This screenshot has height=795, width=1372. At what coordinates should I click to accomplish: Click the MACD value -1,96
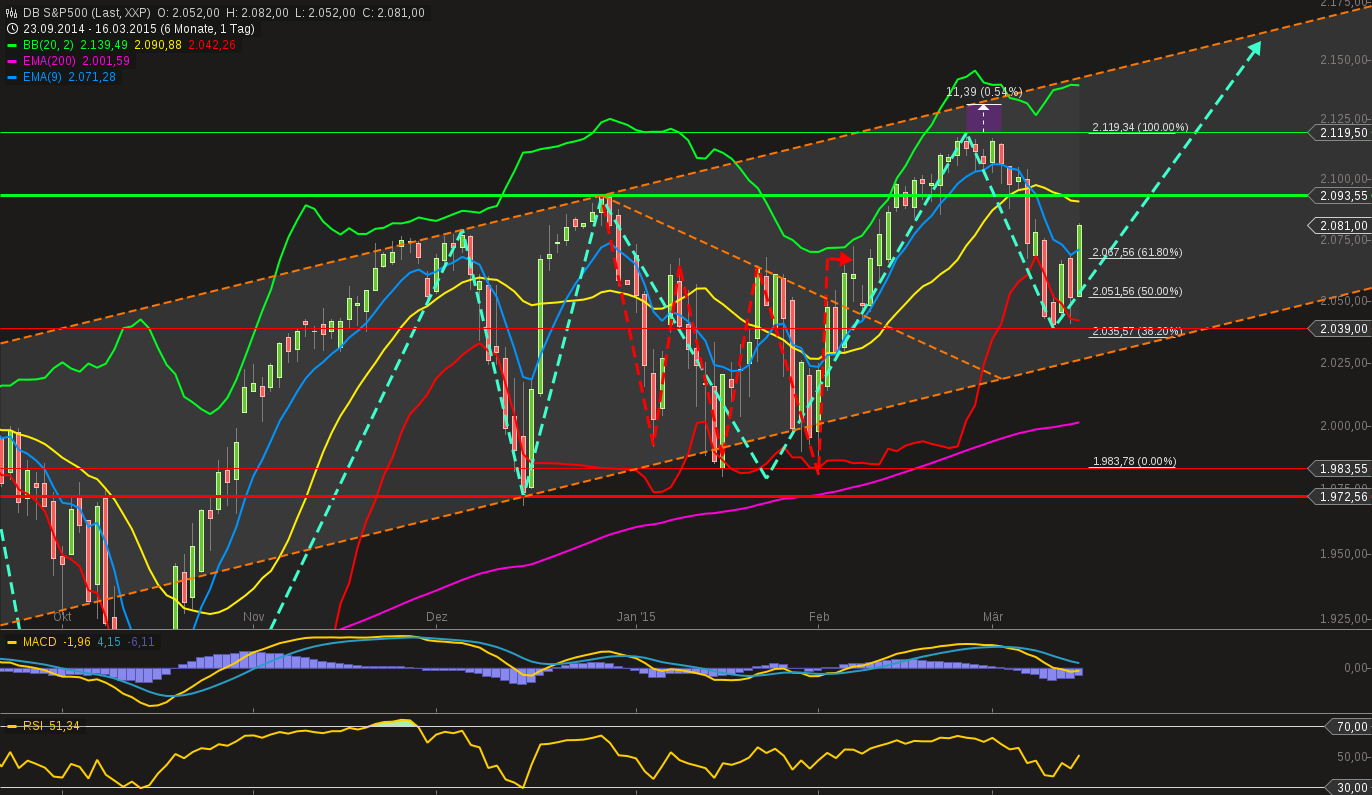[x=77, y=642]
